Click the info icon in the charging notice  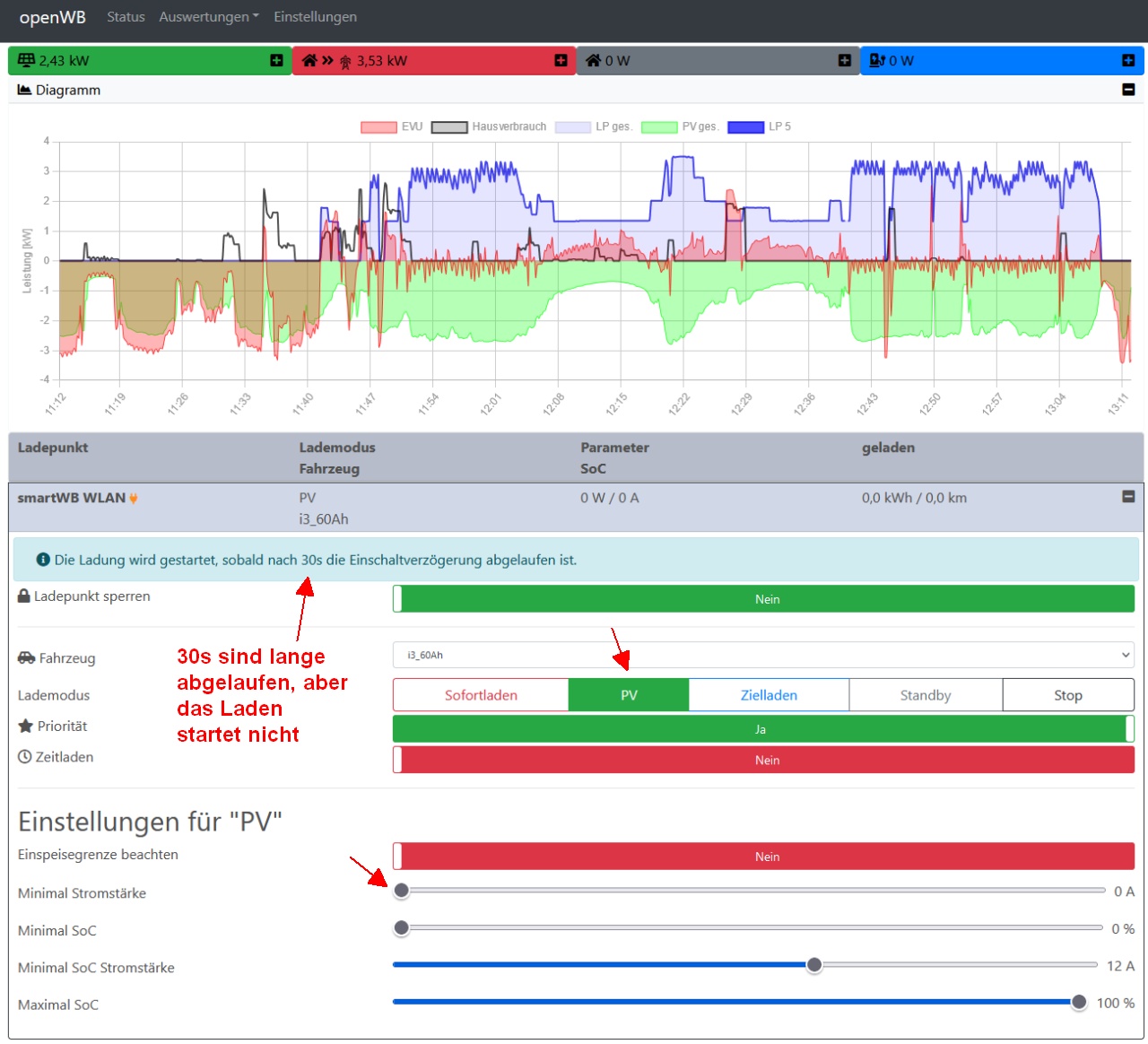[x=43, y=560]
